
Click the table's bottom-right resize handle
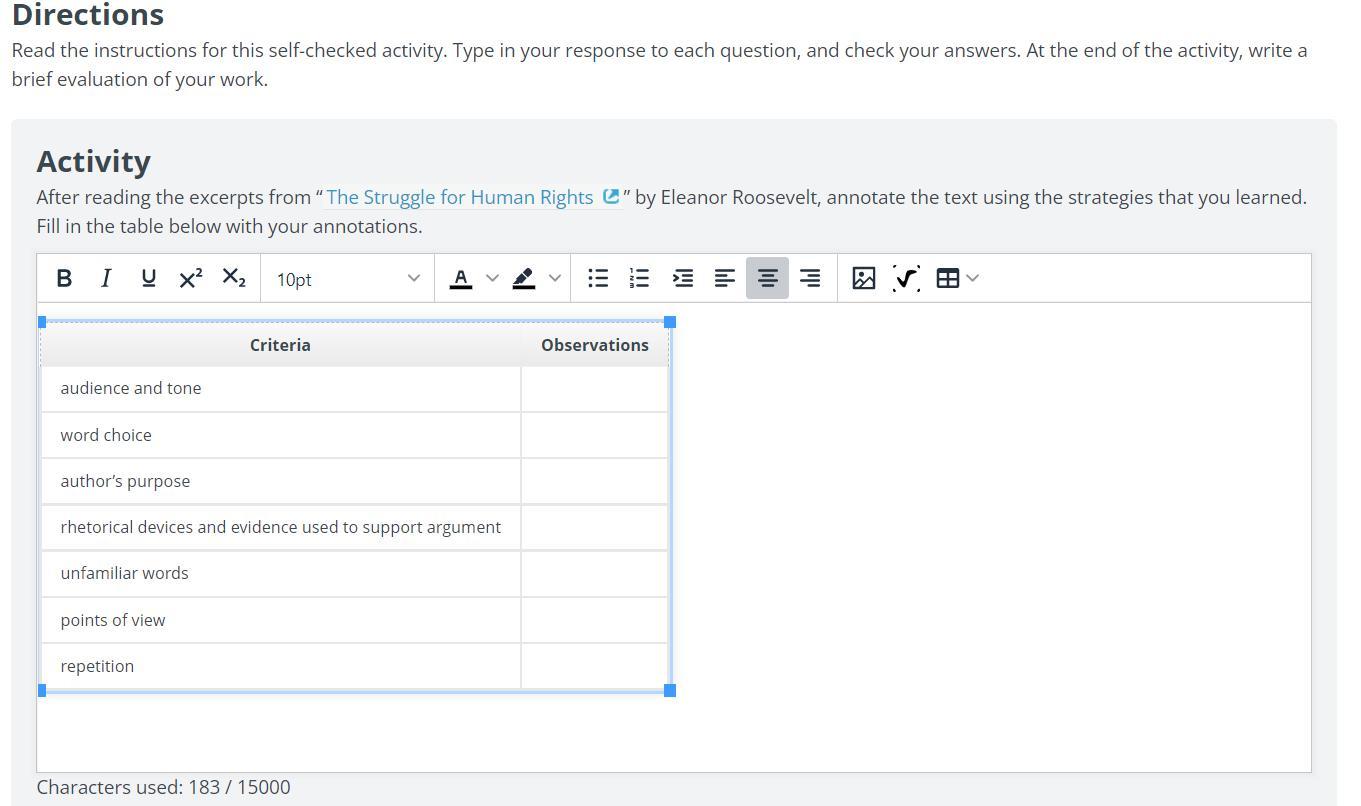670,690
